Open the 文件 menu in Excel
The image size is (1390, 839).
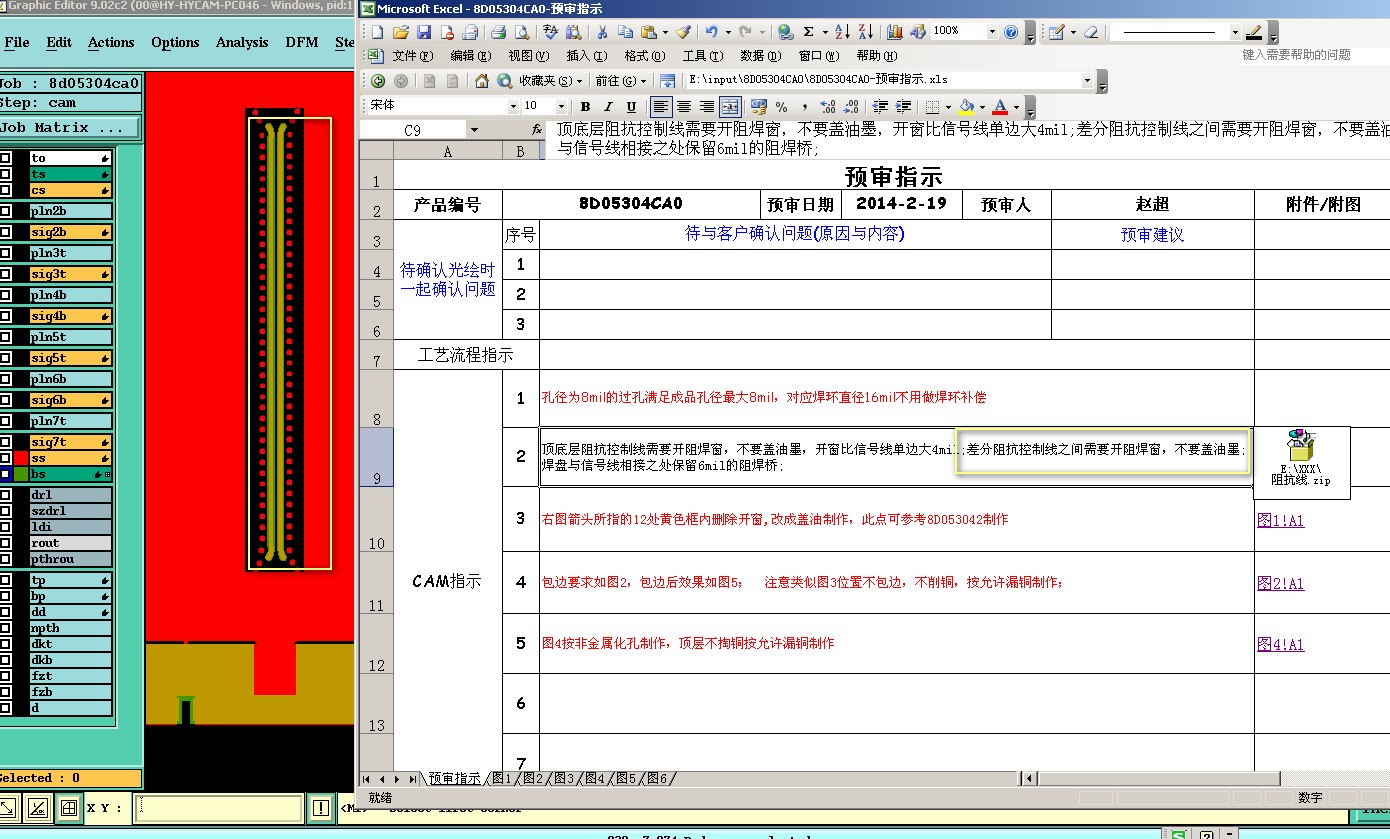(412, 56)
